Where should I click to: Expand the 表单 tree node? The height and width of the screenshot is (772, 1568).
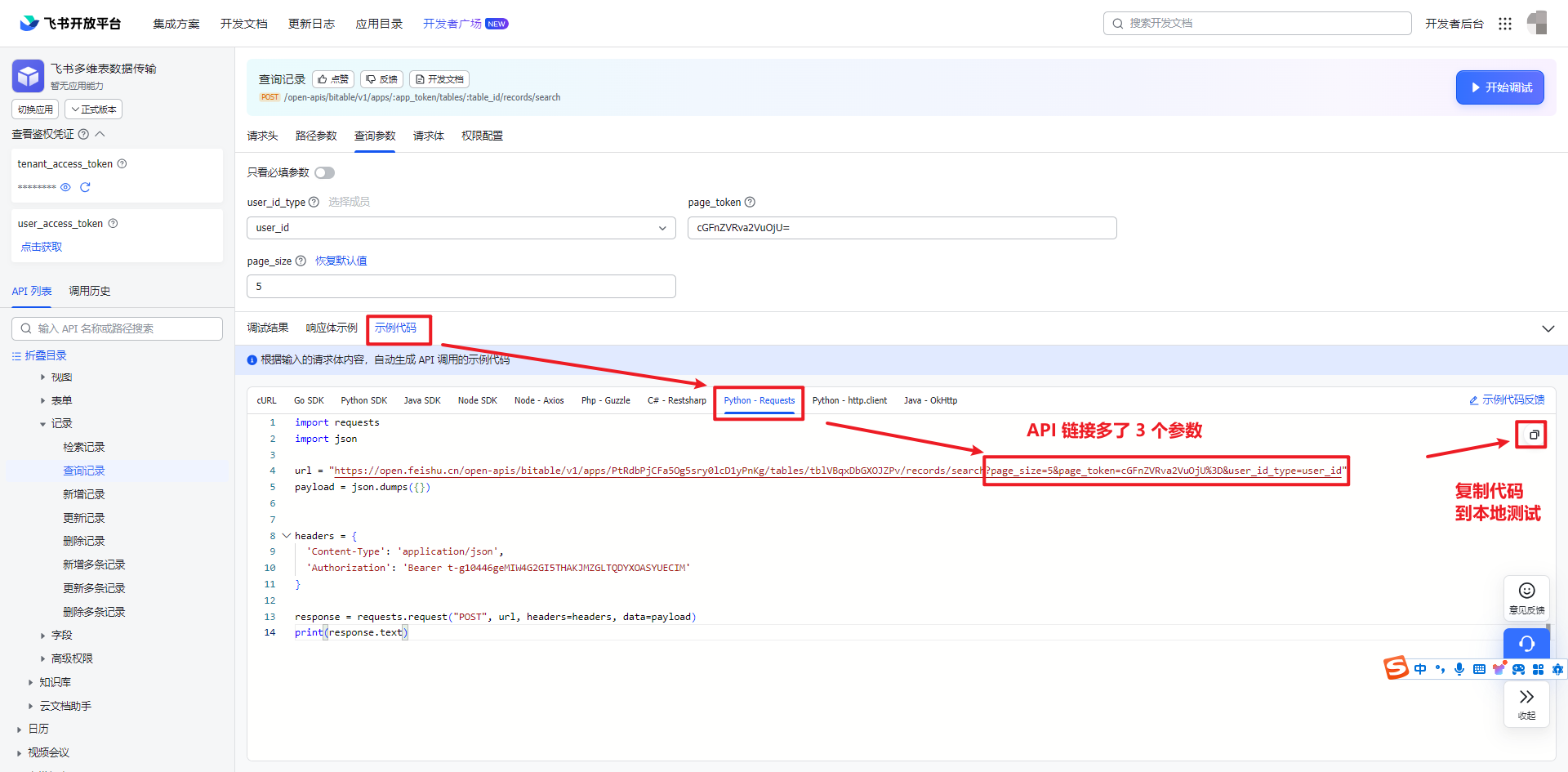43,400
